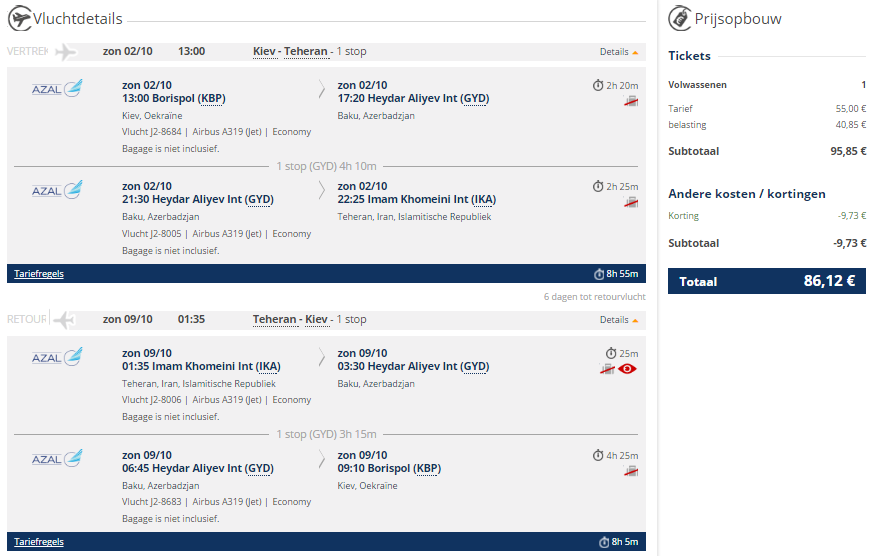This screenshot has width=873, height=556.
Task: Click the belasting value 40,85 €
Action: (x=851, y=125)
